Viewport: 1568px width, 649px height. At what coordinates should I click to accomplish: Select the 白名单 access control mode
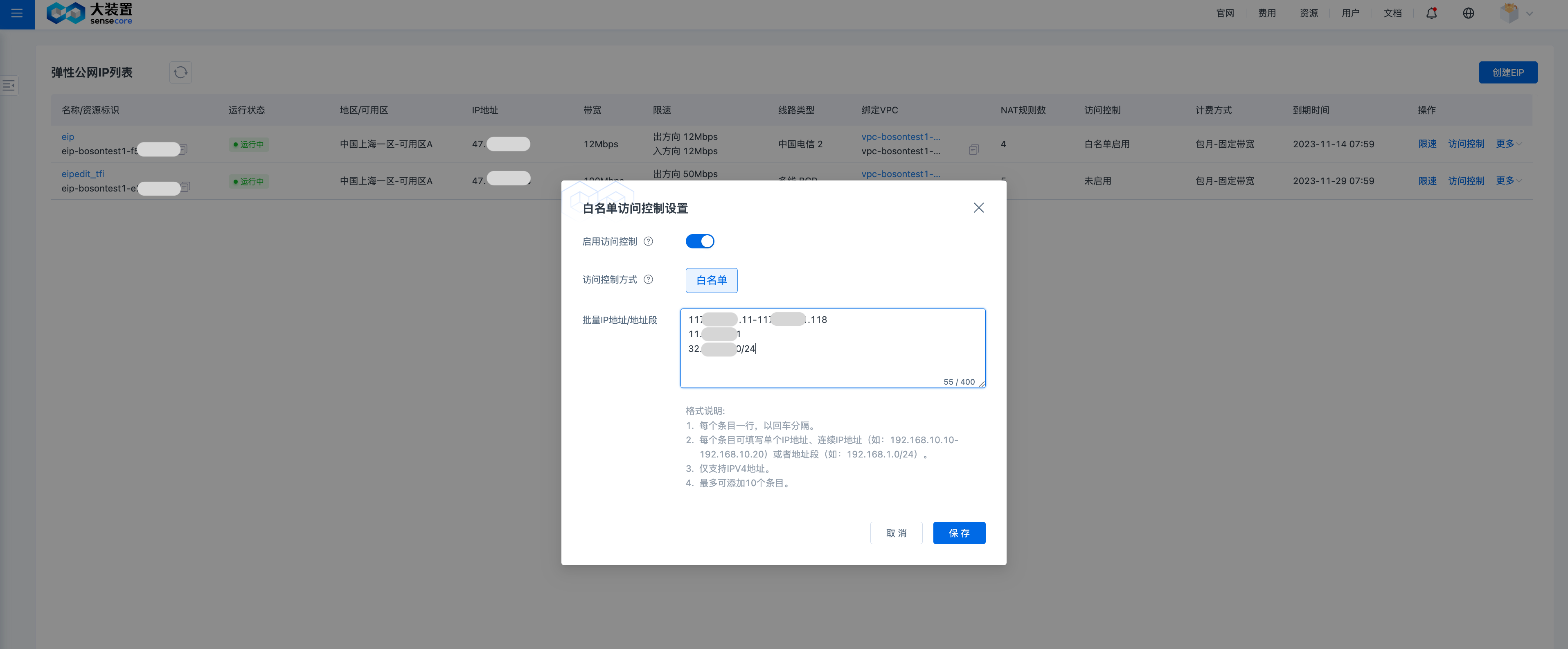pos(711,281)
